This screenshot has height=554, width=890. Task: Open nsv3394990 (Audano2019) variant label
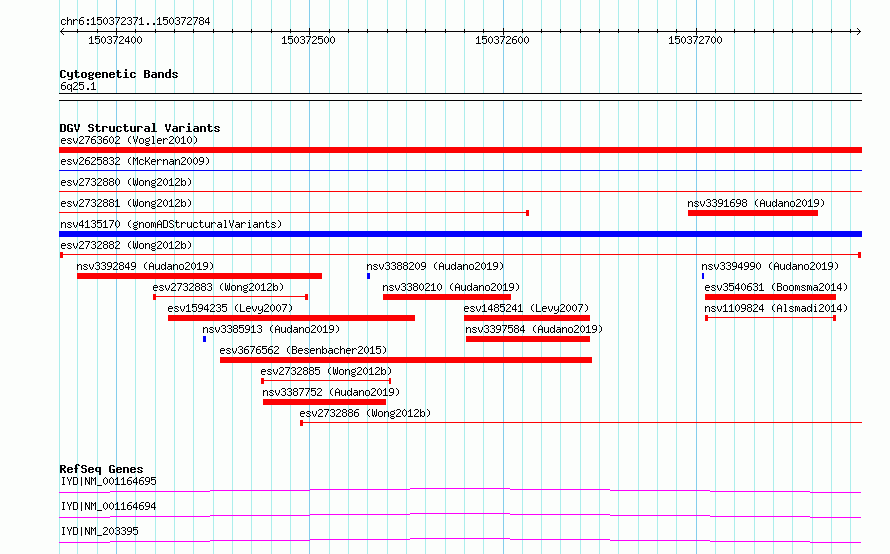770,266
